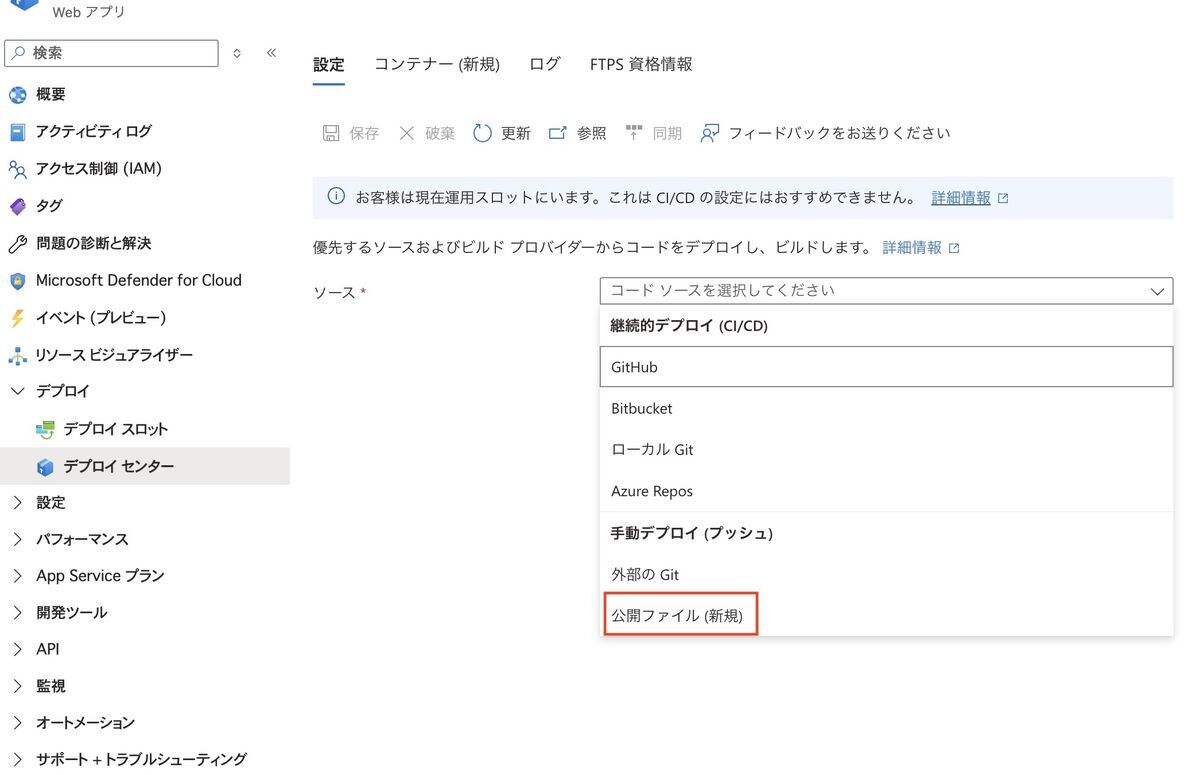Open 詳細情報 link in the info banner
This screenshot has width=1200, height=775.
click(x=961, y=198)
